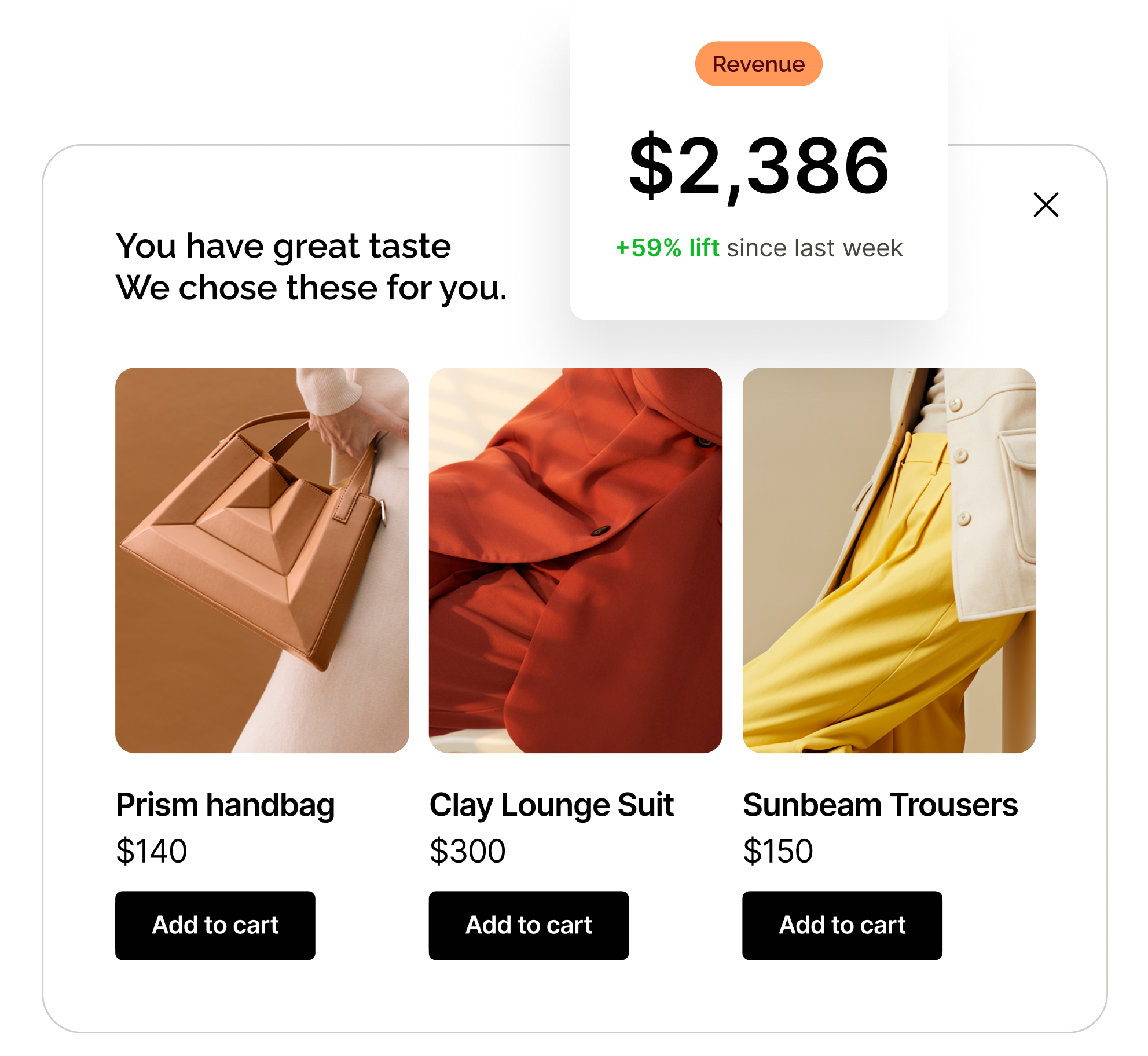
Task: Click the Prism handbag title
Action: [225, 805]
